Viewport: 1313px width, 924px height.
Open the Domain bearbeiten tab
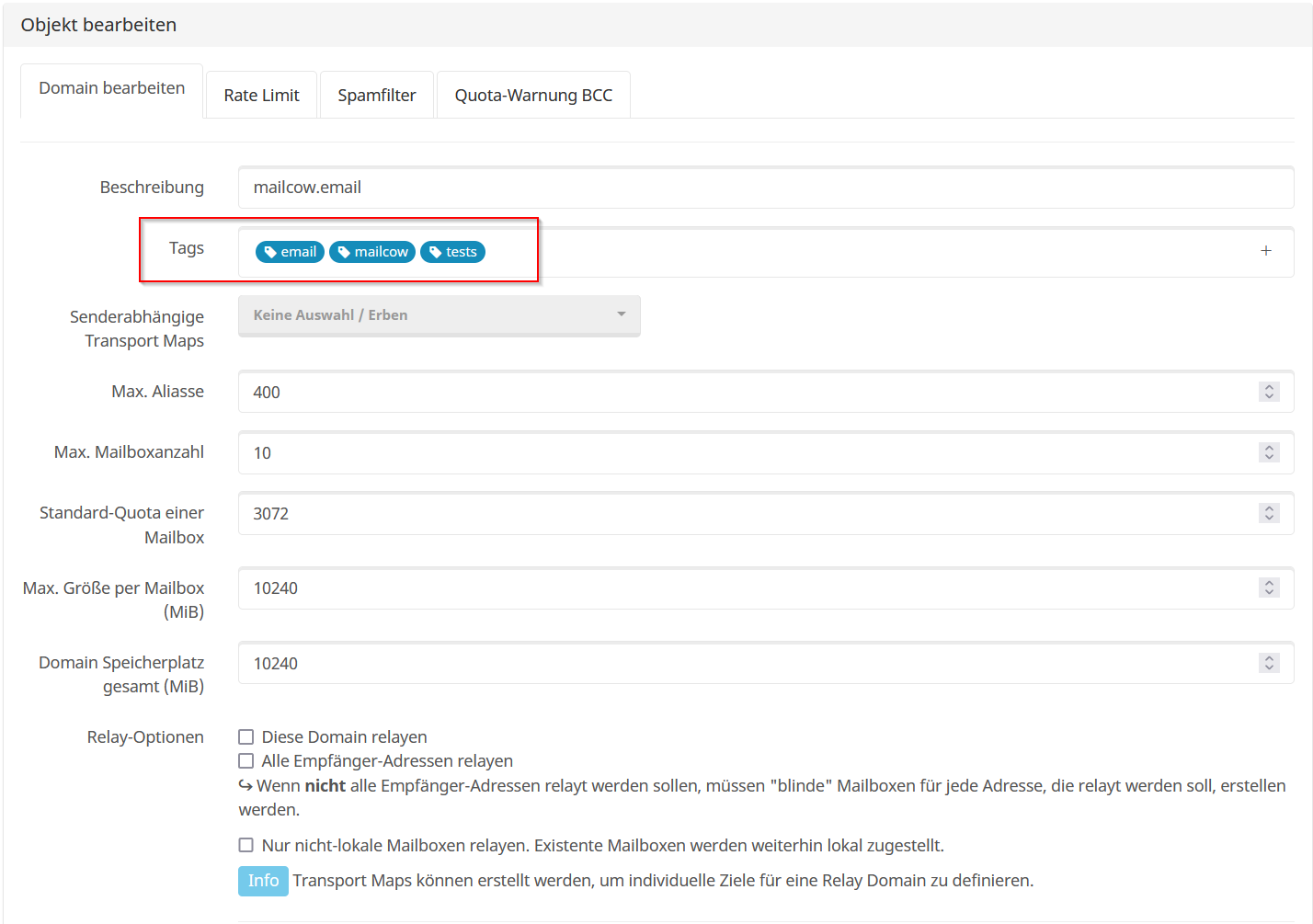tap(112, 89)
